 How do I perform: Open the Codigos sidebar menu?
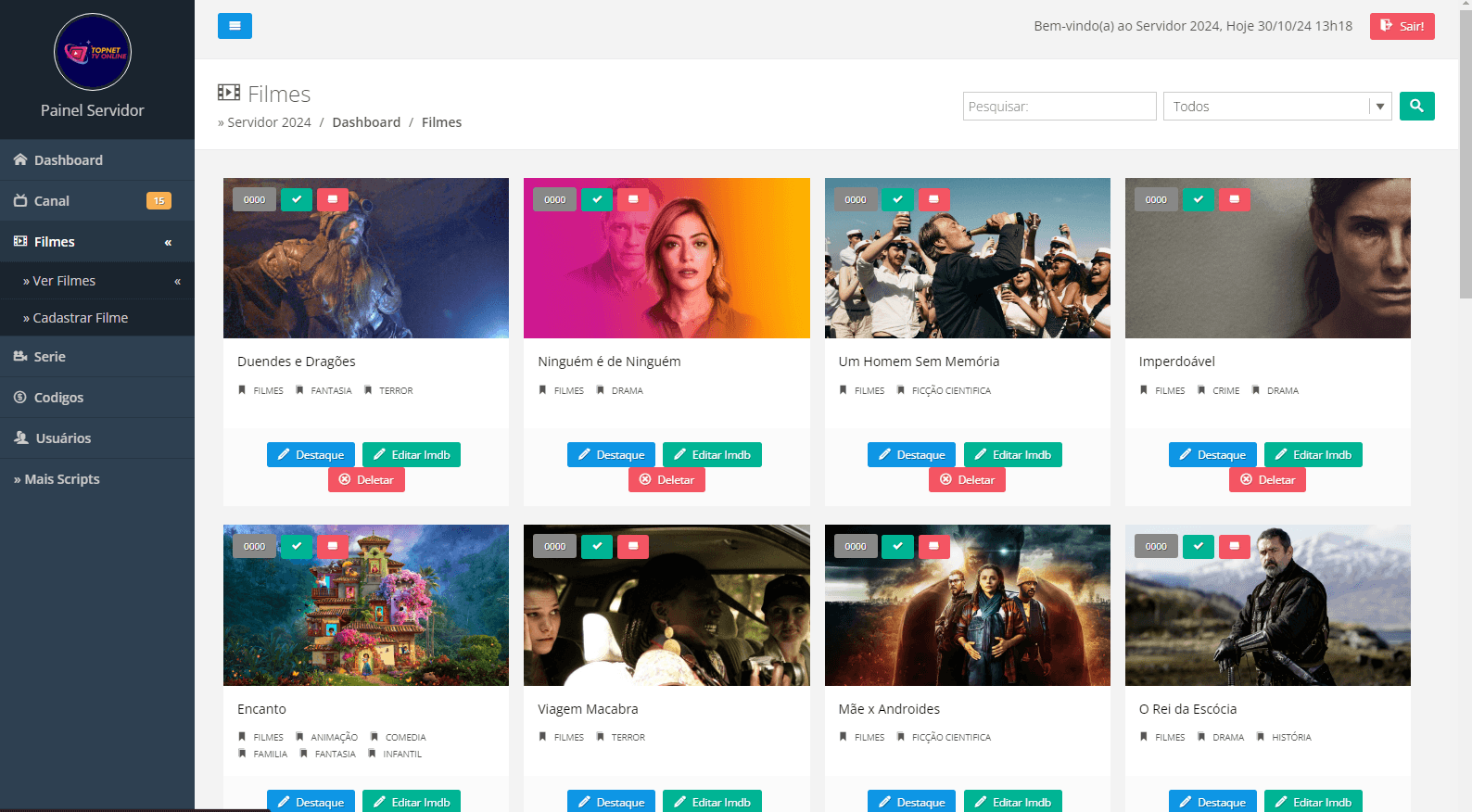click(x=97, y=398)
